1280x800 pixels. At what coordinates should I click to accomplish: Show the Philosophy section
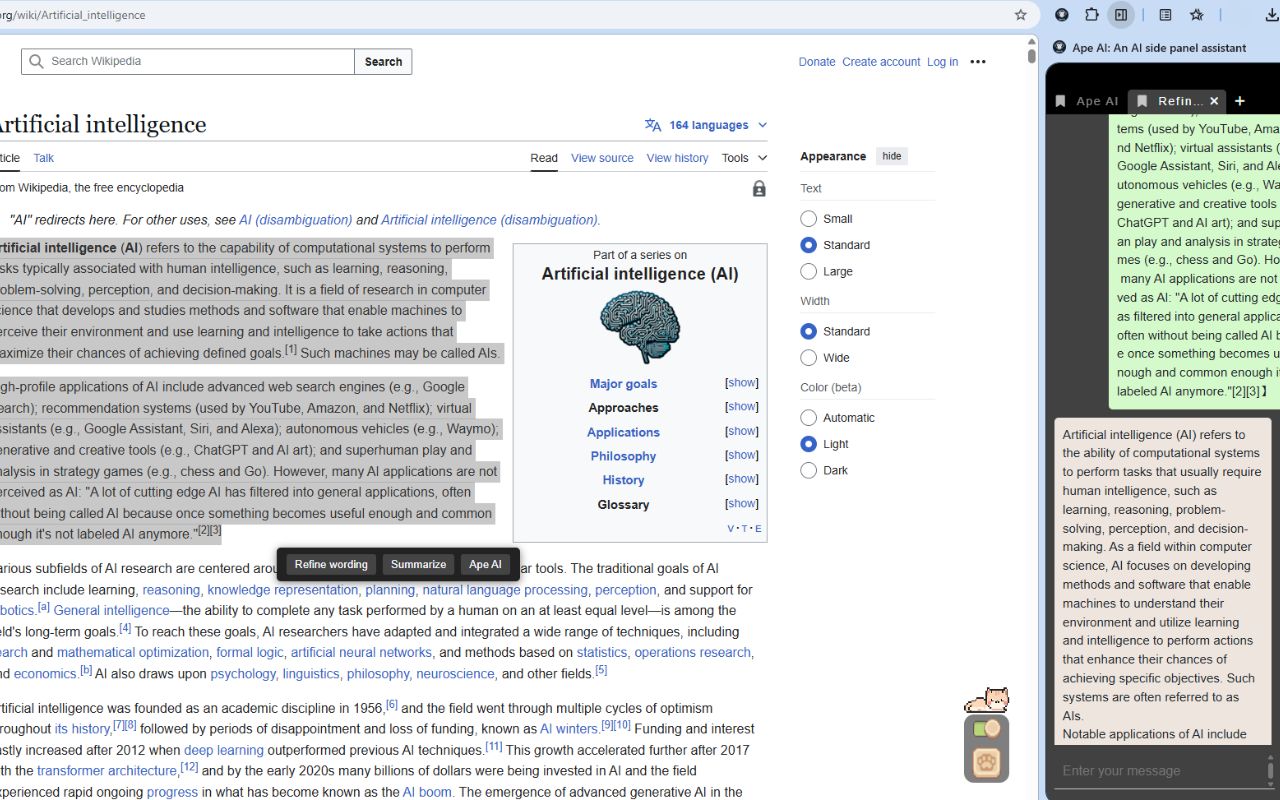click(x=742, y=455)
